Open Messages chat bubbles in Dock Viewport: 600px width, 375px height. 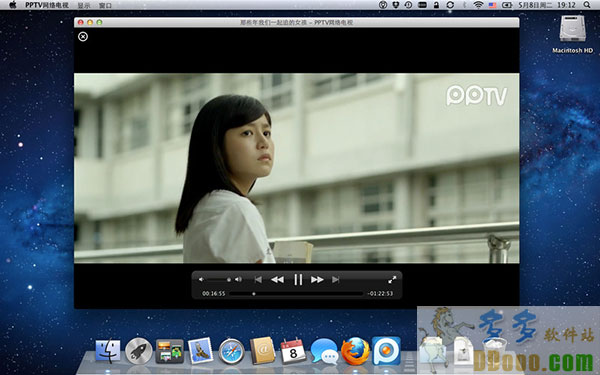(x=324, y=351)
